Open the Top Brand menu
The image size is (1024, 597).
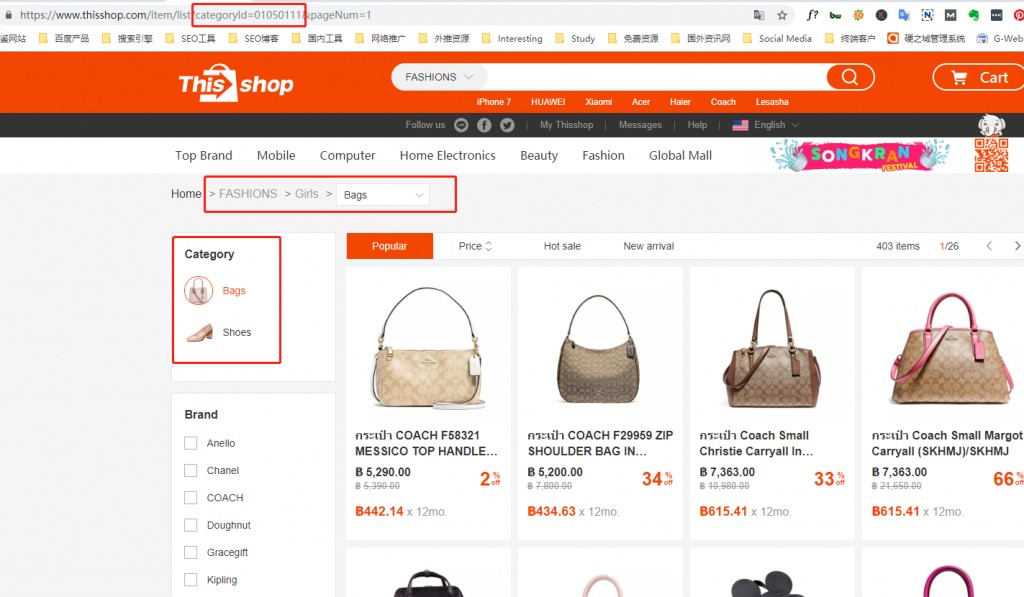[x=204, y=155]
